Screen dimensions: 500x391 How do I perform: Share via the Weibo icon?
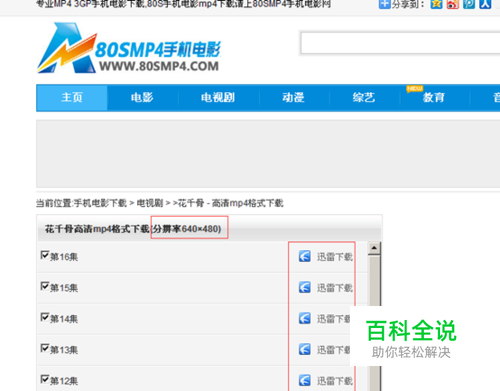pyautogui.click(x=453, y=4)
